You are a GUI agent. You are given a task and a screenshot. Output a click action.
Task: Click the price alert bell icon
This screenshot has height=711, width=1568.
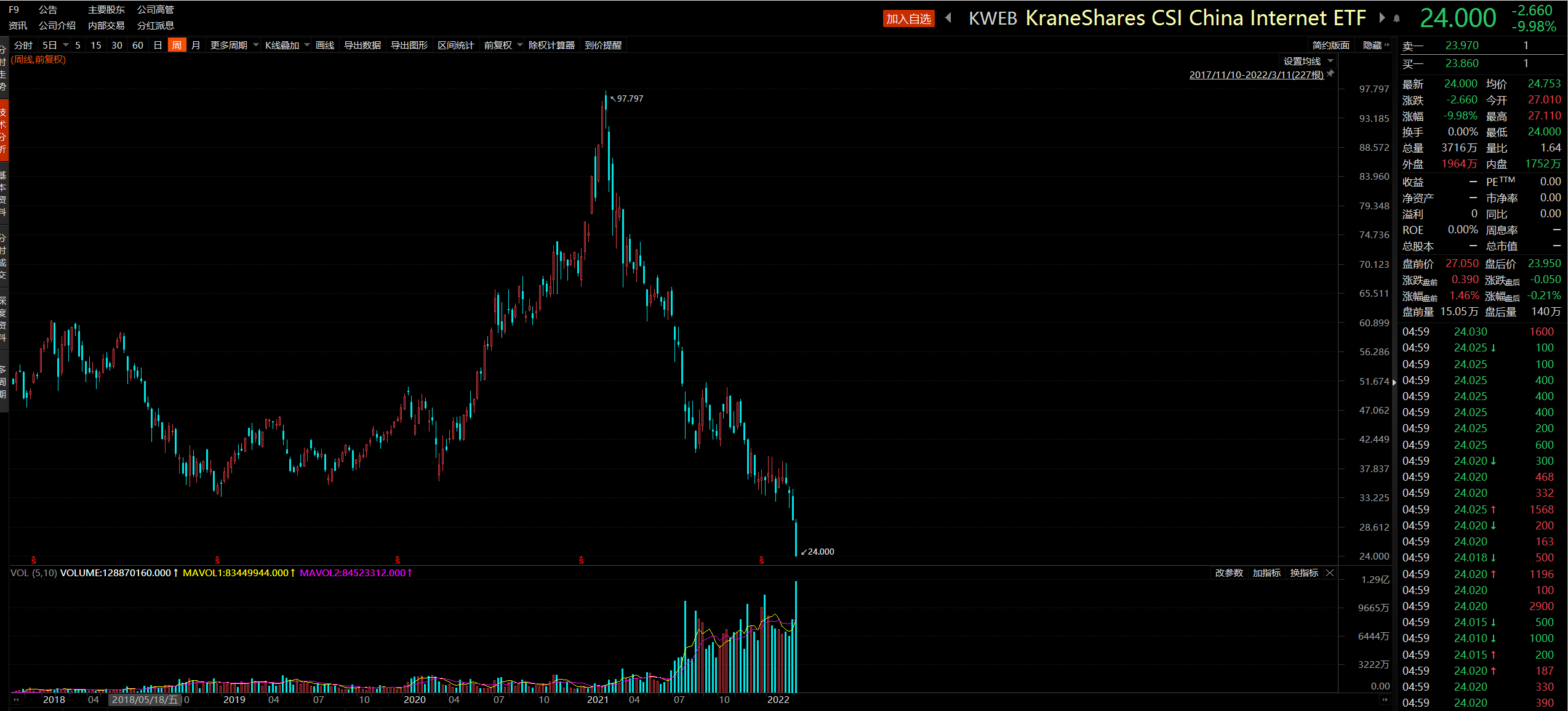(1397, 18)
